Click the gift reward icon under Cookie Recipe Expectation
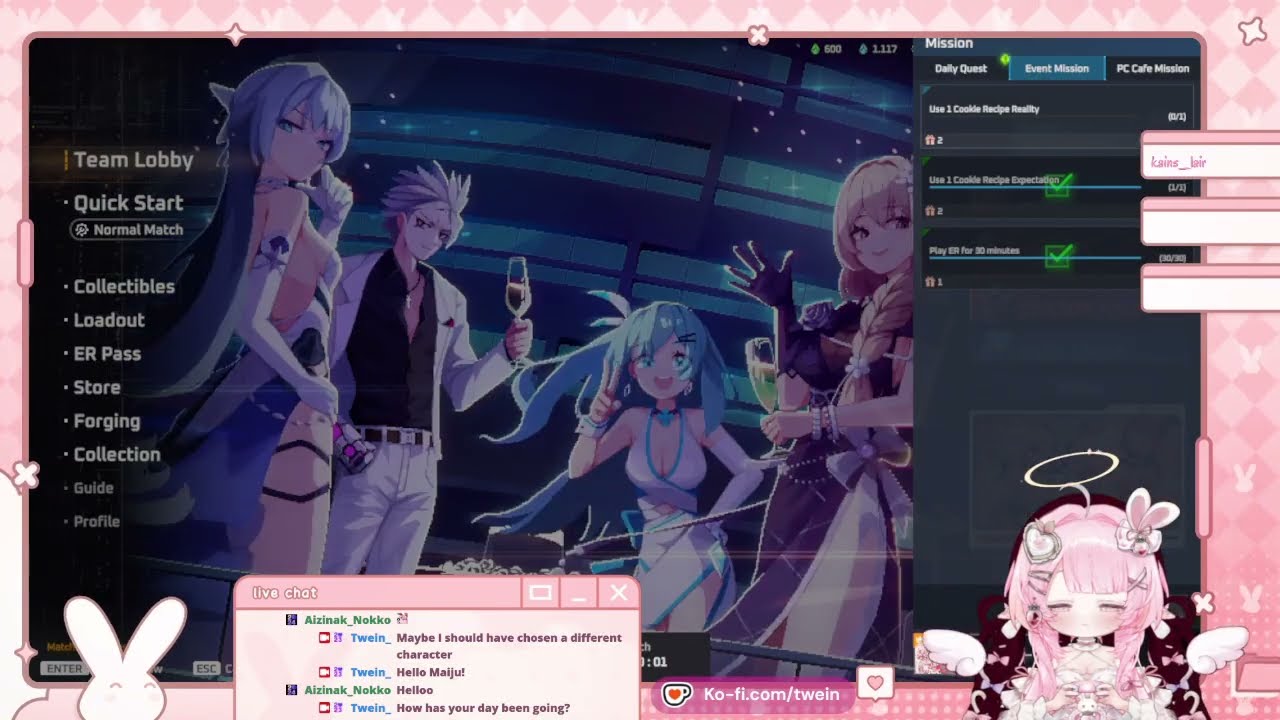Screen dimensions: 1280x720 coord(930,211)
